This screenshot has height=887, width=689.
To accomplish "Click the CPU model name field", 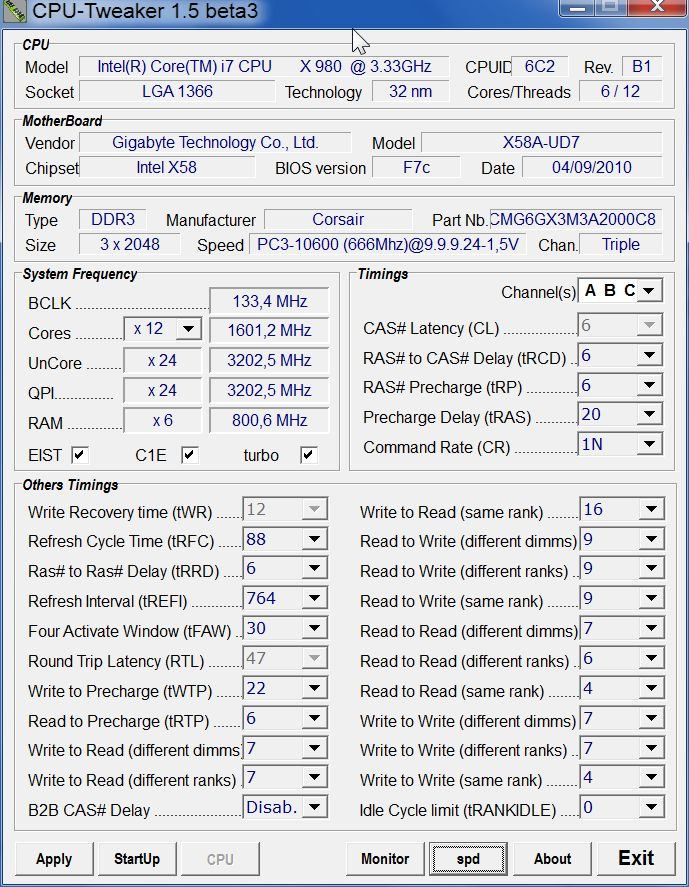I will (x=264, y=67).
